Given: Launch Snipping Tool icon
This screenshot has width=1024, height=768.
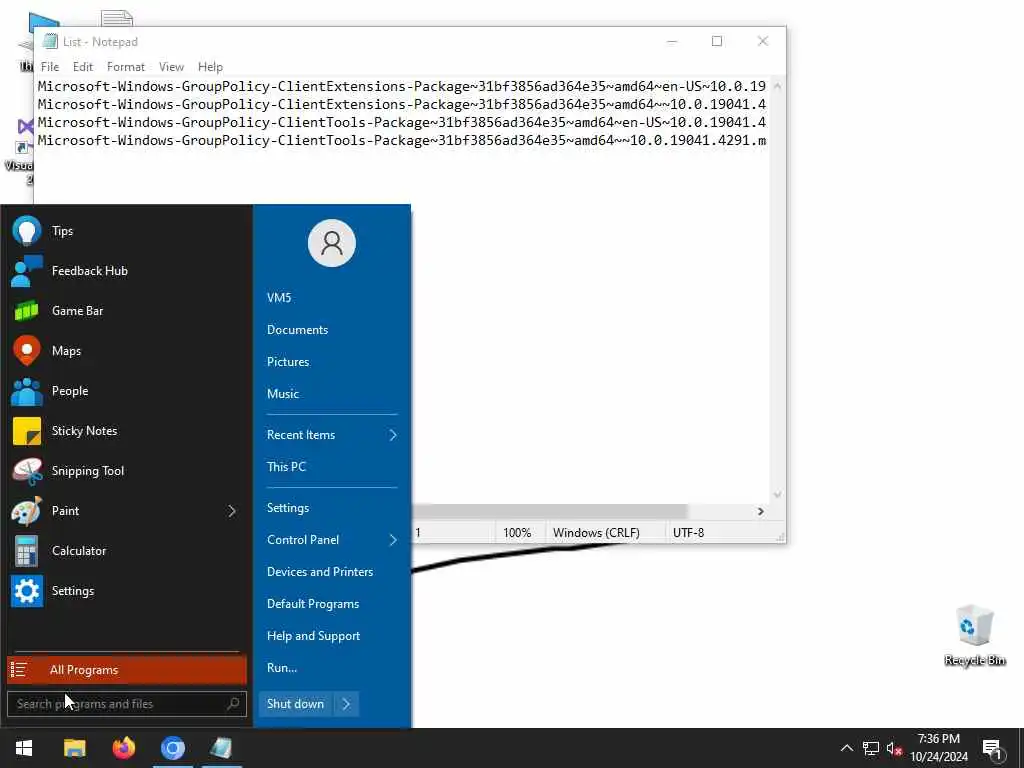Looking at the screenshot, I should pos(27,471).
